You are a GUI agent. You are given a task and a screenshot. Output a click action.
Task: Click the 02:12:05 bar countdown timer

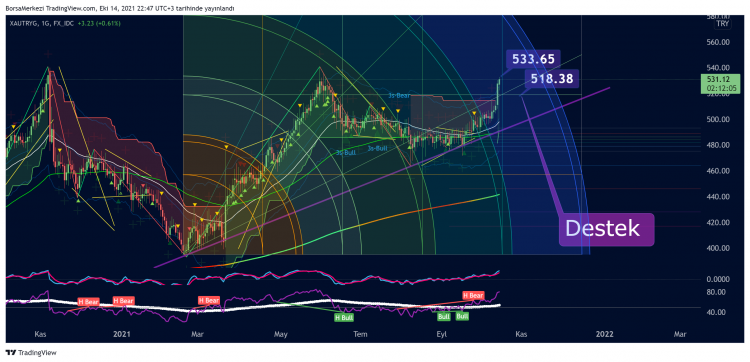[x=721, y=88]
